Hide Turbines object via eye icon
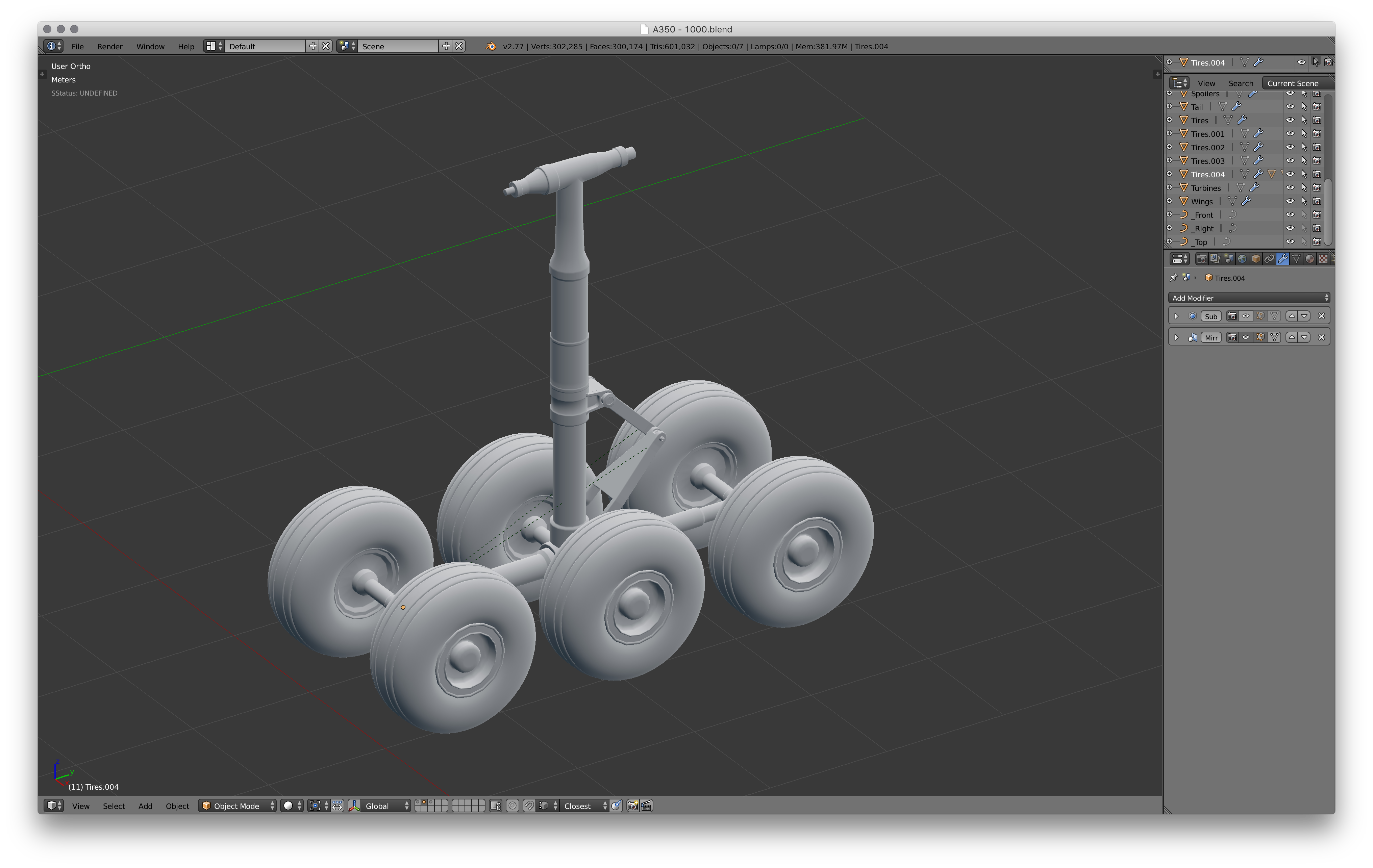Screen dimensions: 1373x868 click(x=1290, y=187)
